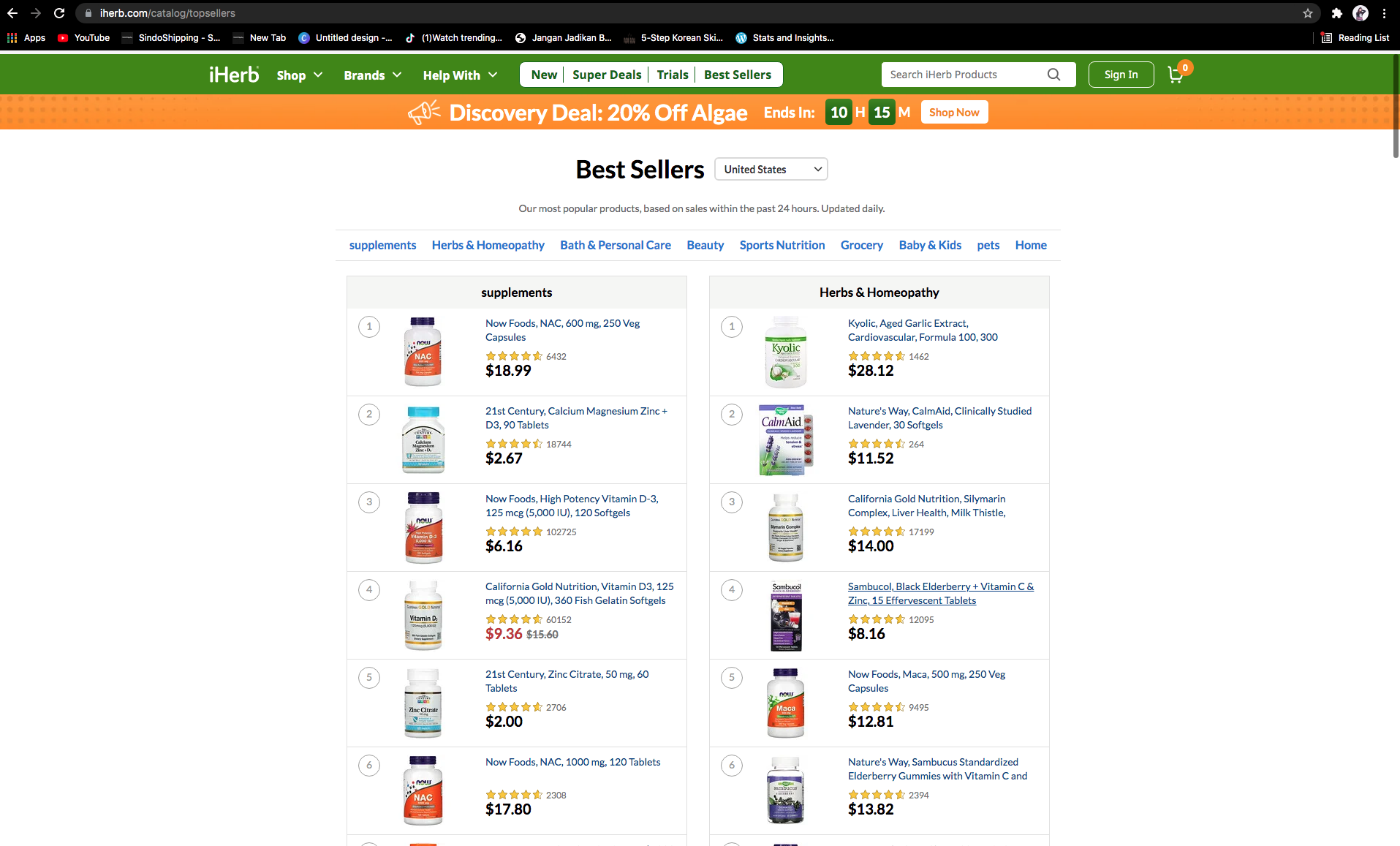Open the Sambucol Black Elderberry product link

tap(940, 593)
